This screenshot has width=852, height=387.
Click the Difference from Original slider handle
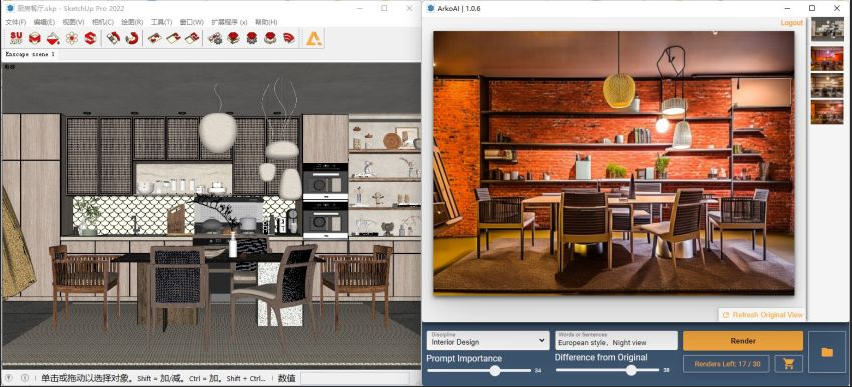(x=631, y=371)
